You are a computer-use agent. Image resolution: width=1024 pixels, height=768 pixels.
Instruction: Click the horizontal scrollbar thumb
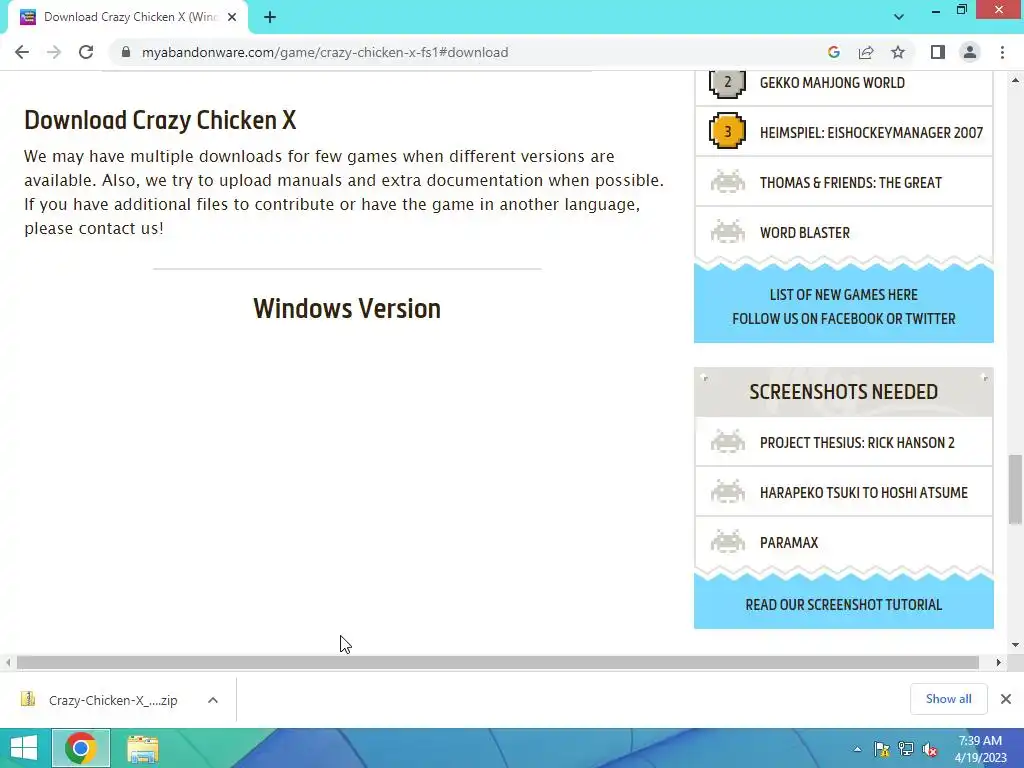tap(498, 663)
